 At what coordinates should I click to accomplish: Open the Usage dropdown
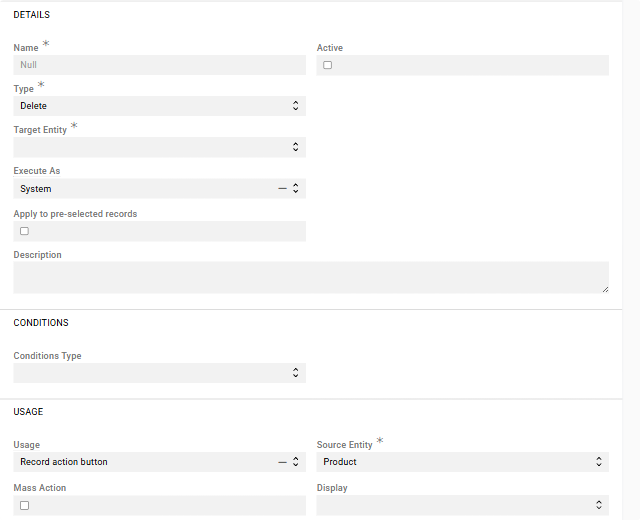pyautogui.click(x=296, y=462)
